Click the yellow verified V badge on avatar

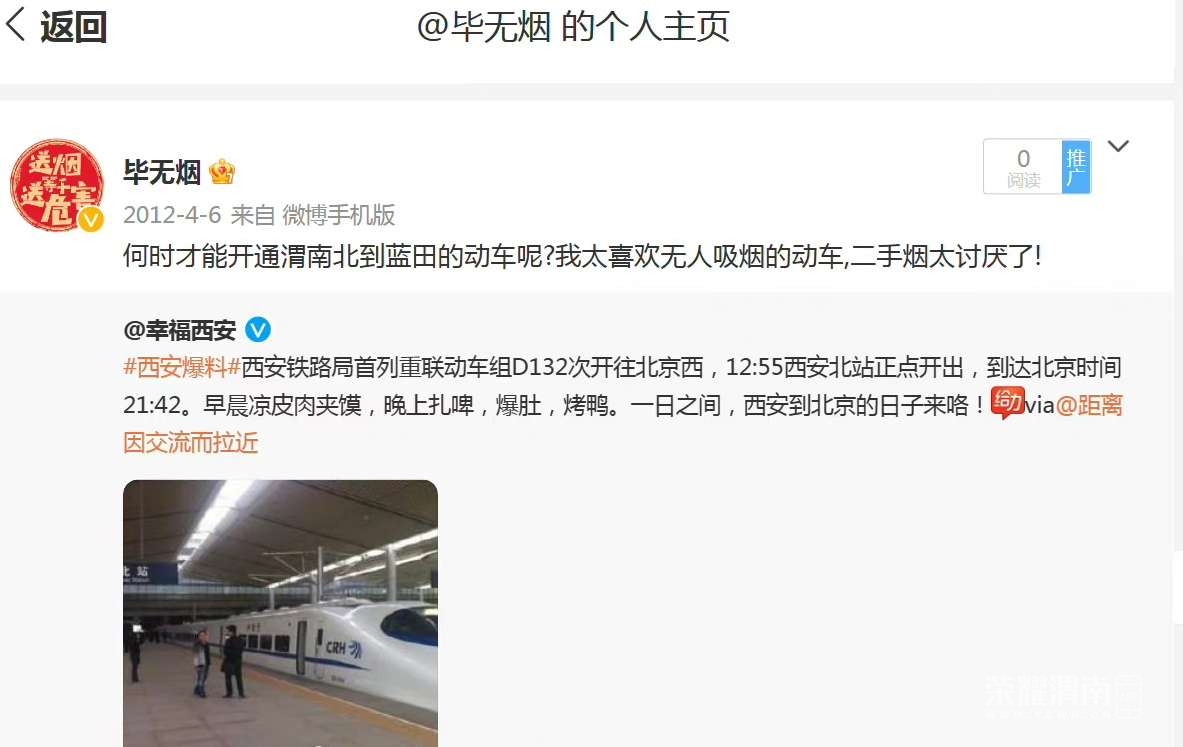pyautogui.click(x=91, y=220)
